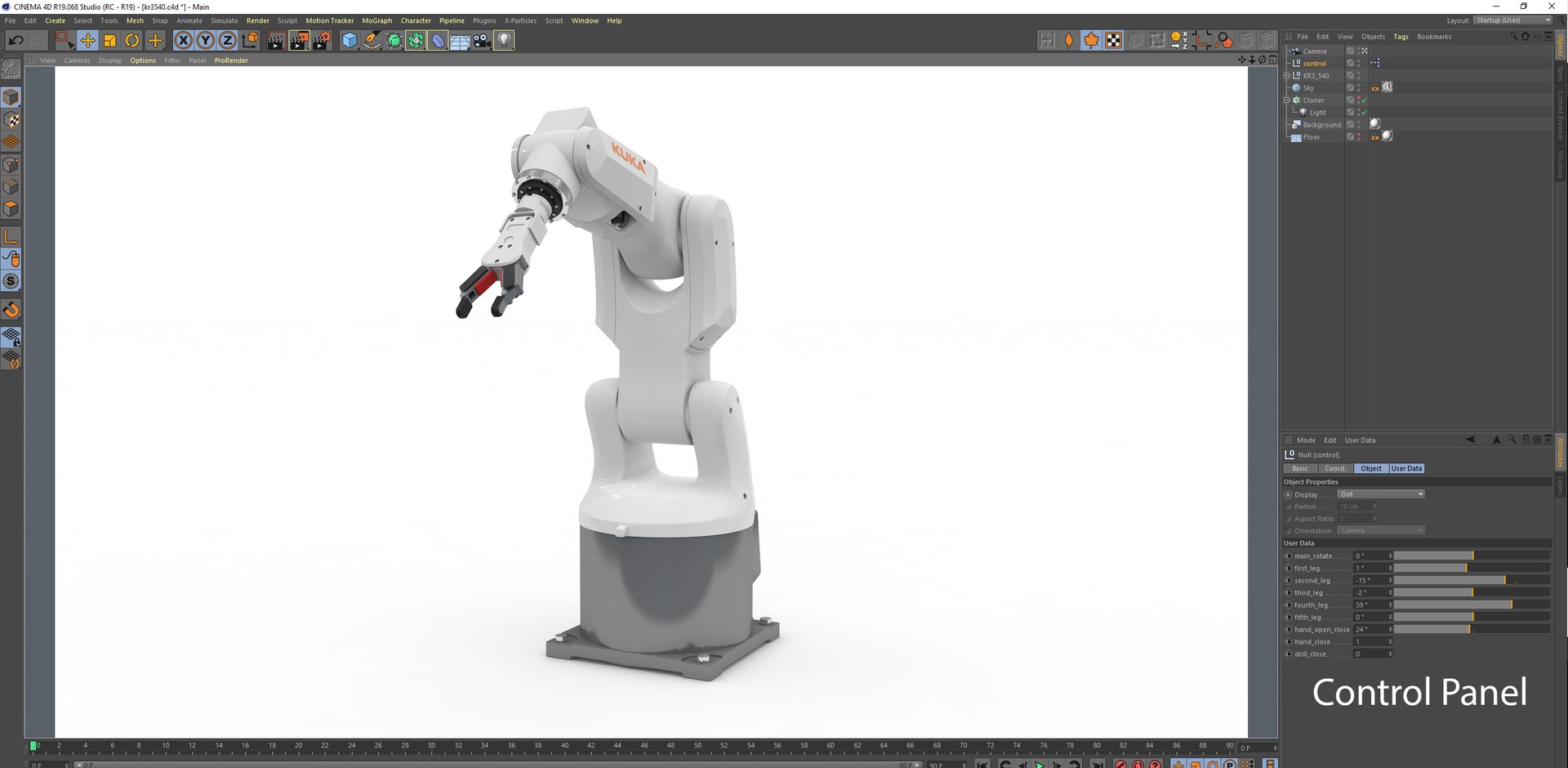Click the Undo arrow icon
Screen dimensions: 1568x768
coord(16,40)
